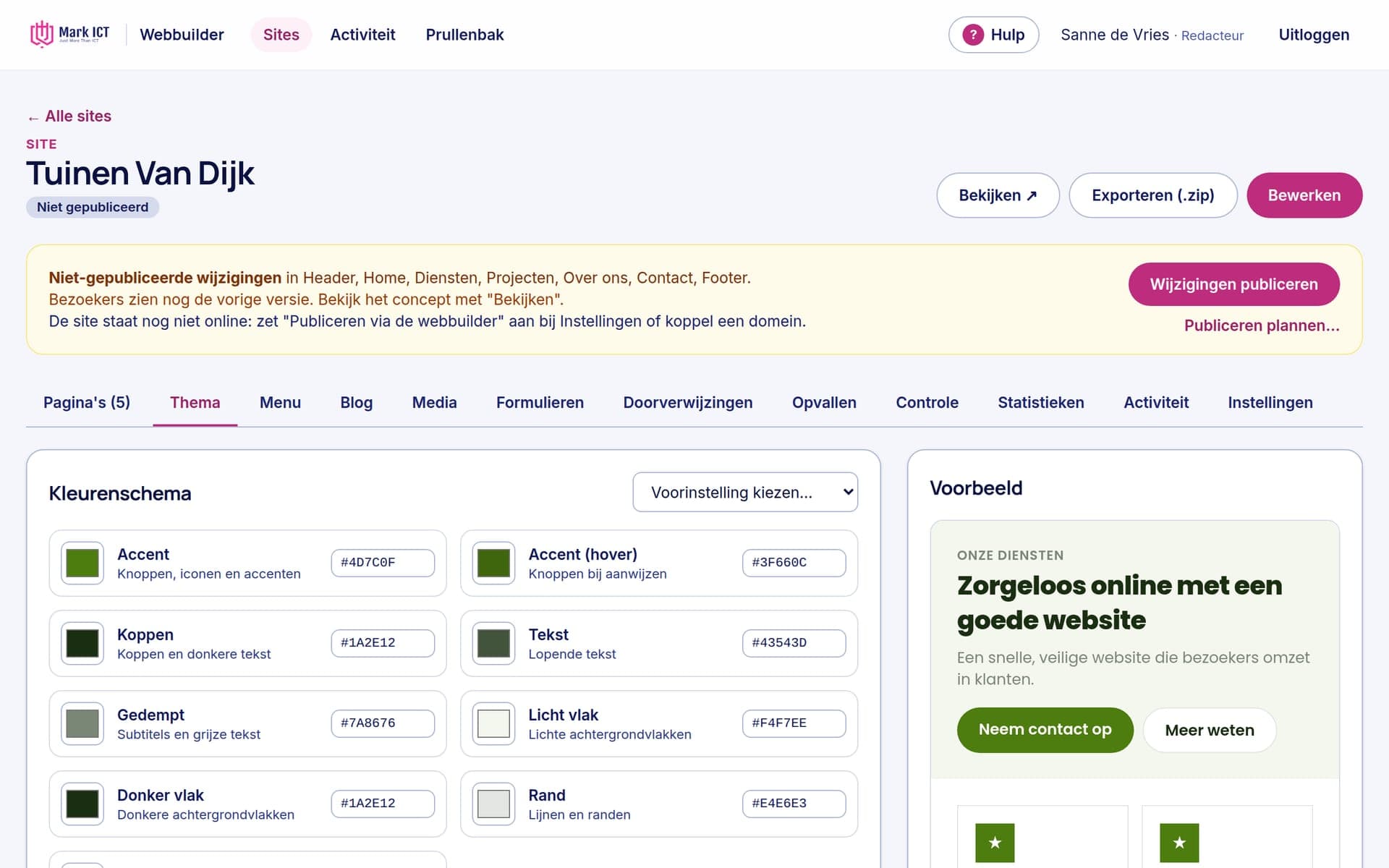Viewport: 1389px width, 868px height.
Task: Click the Webbuilder title link
Action: coord(182,35)
